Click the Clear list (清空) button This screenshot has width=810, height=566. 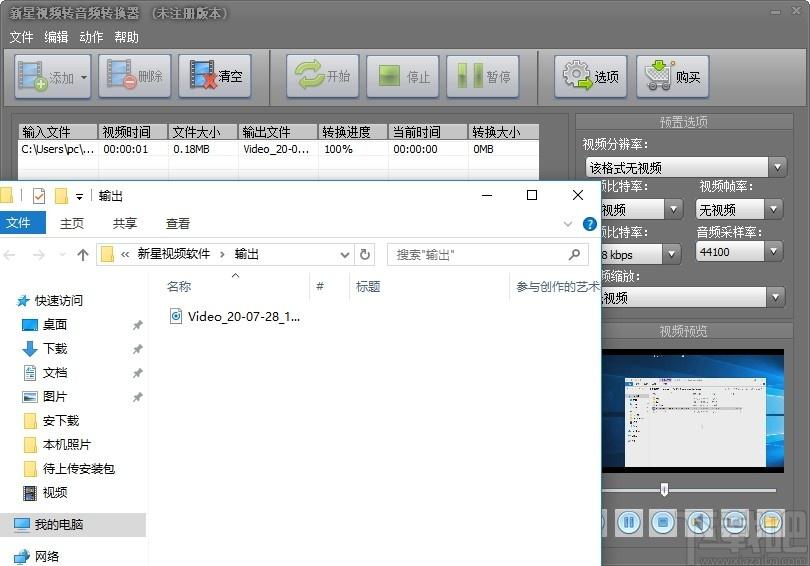[x=215, y=76]
